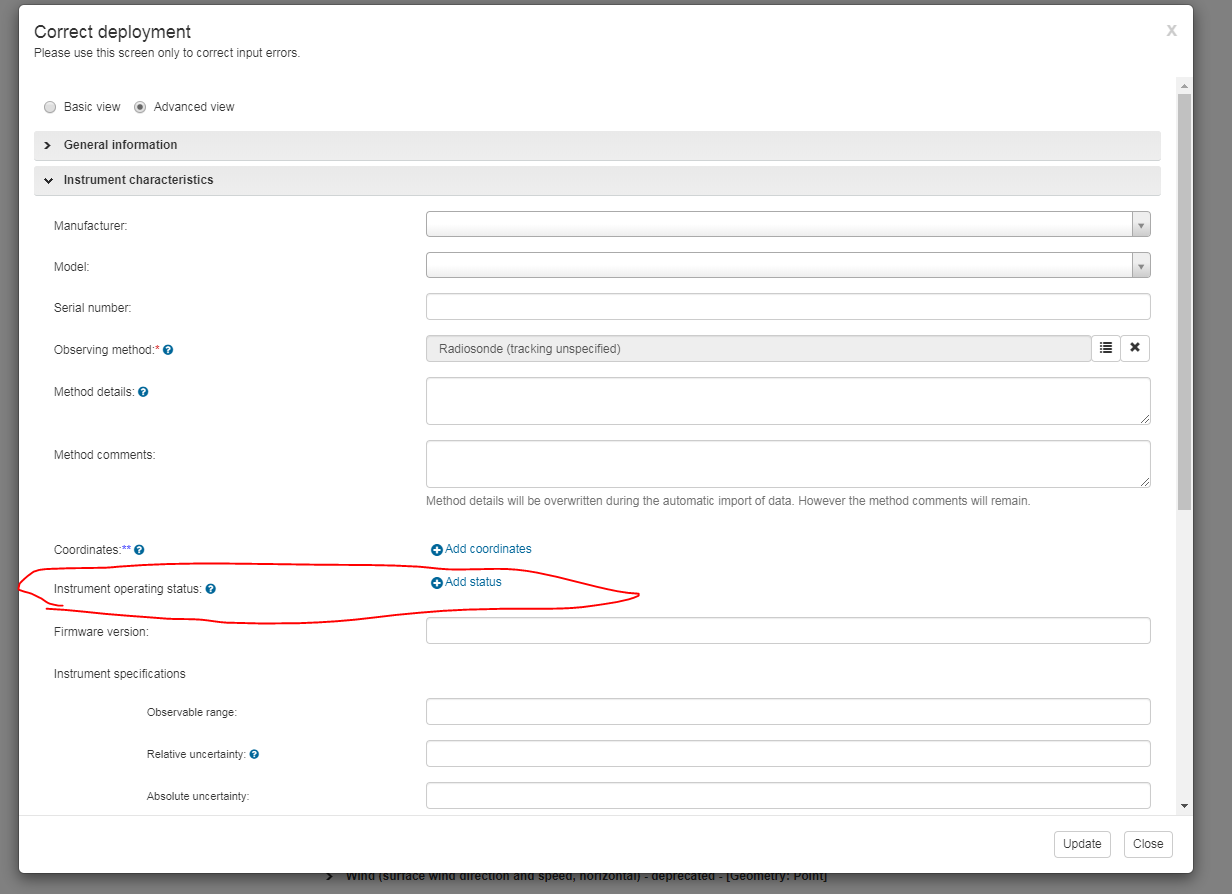
Task: Open the Manufacturer dropdown
Action: tap(788, 224)
